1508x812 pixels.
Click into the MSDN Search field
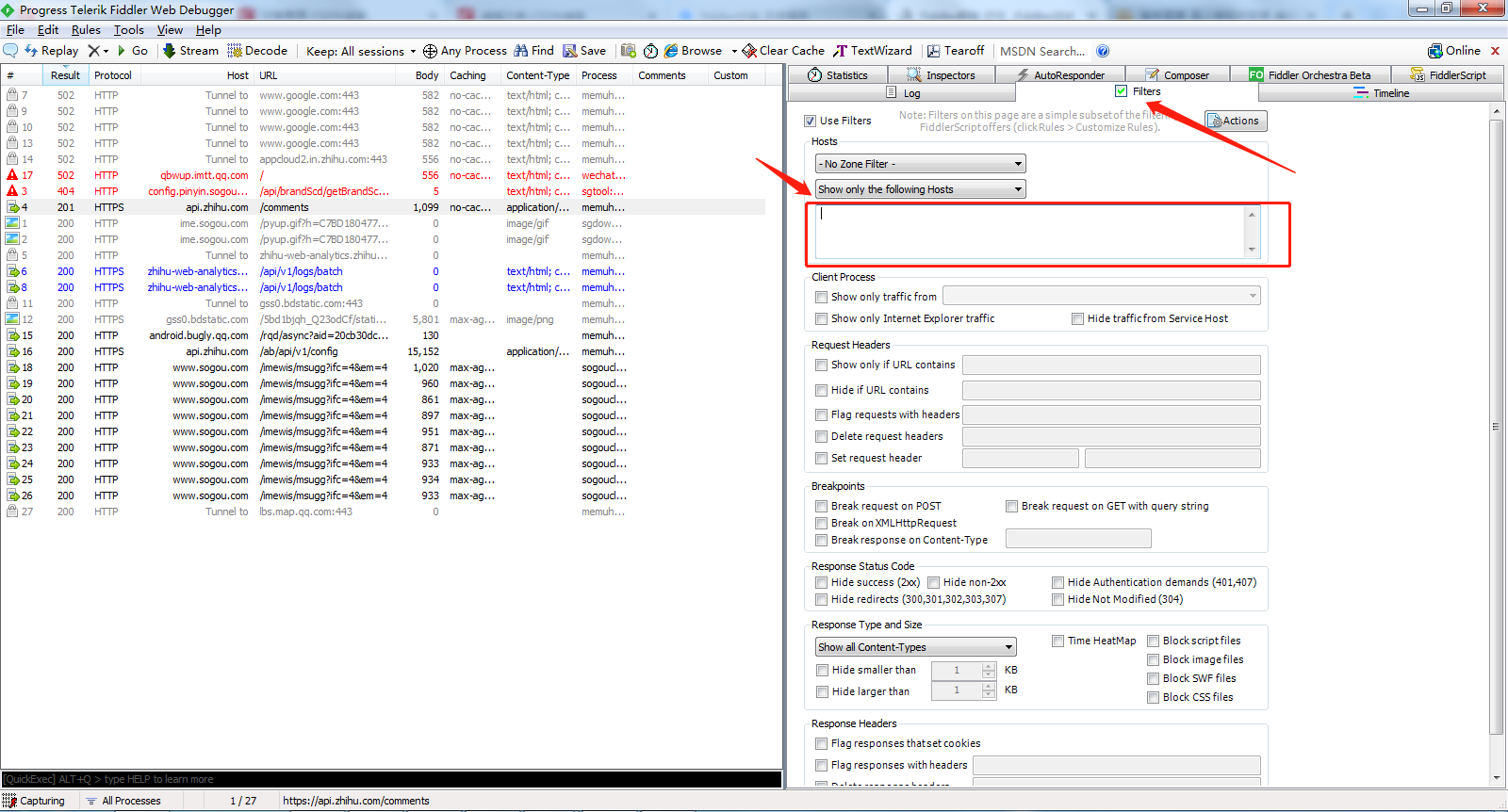[x=1042, y=52]
